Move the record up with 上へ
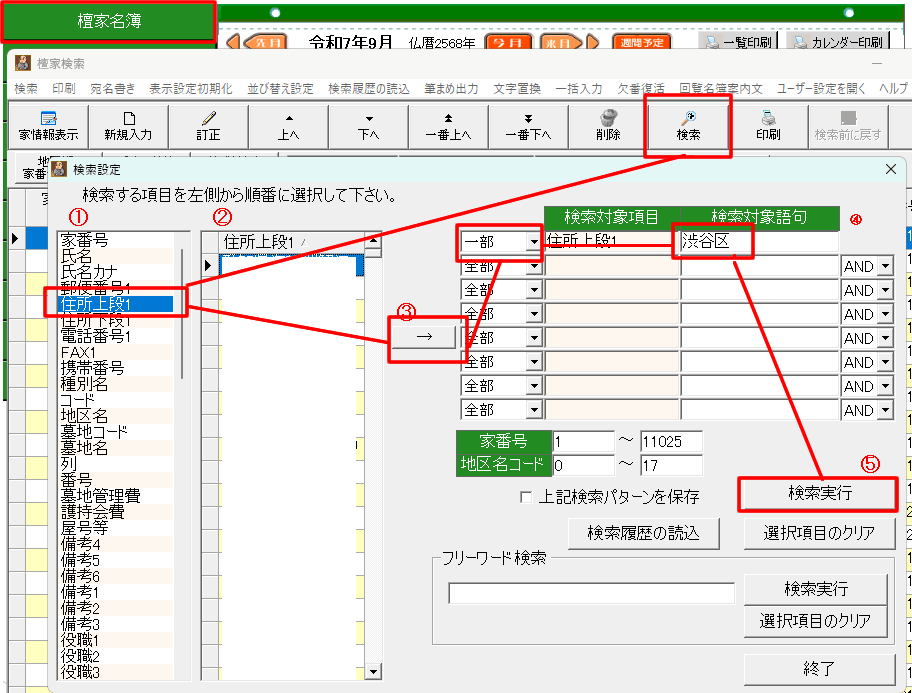Viewport: 912px width, 693px height. 288,126
